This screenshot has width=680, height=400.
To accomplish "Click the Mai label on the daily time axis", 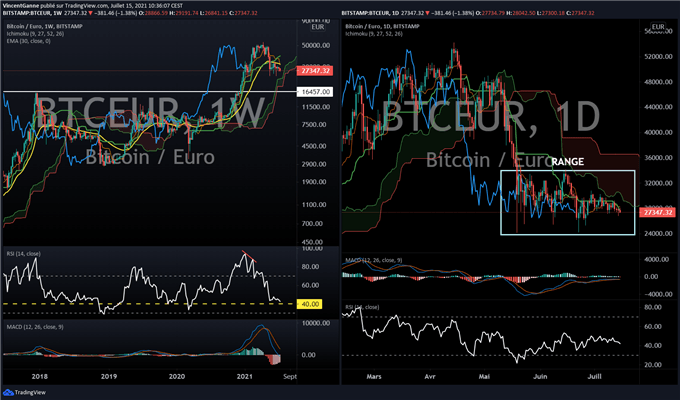I will [484, 376].
